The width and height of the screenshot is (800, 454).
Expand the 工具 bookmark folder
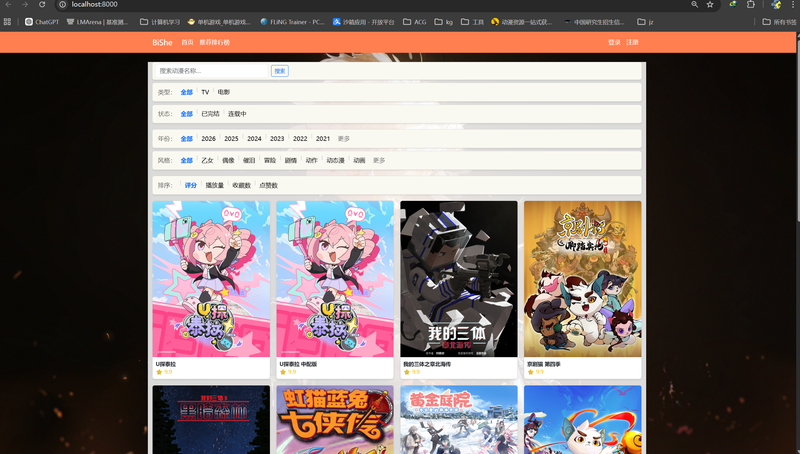tap(472, 22)
